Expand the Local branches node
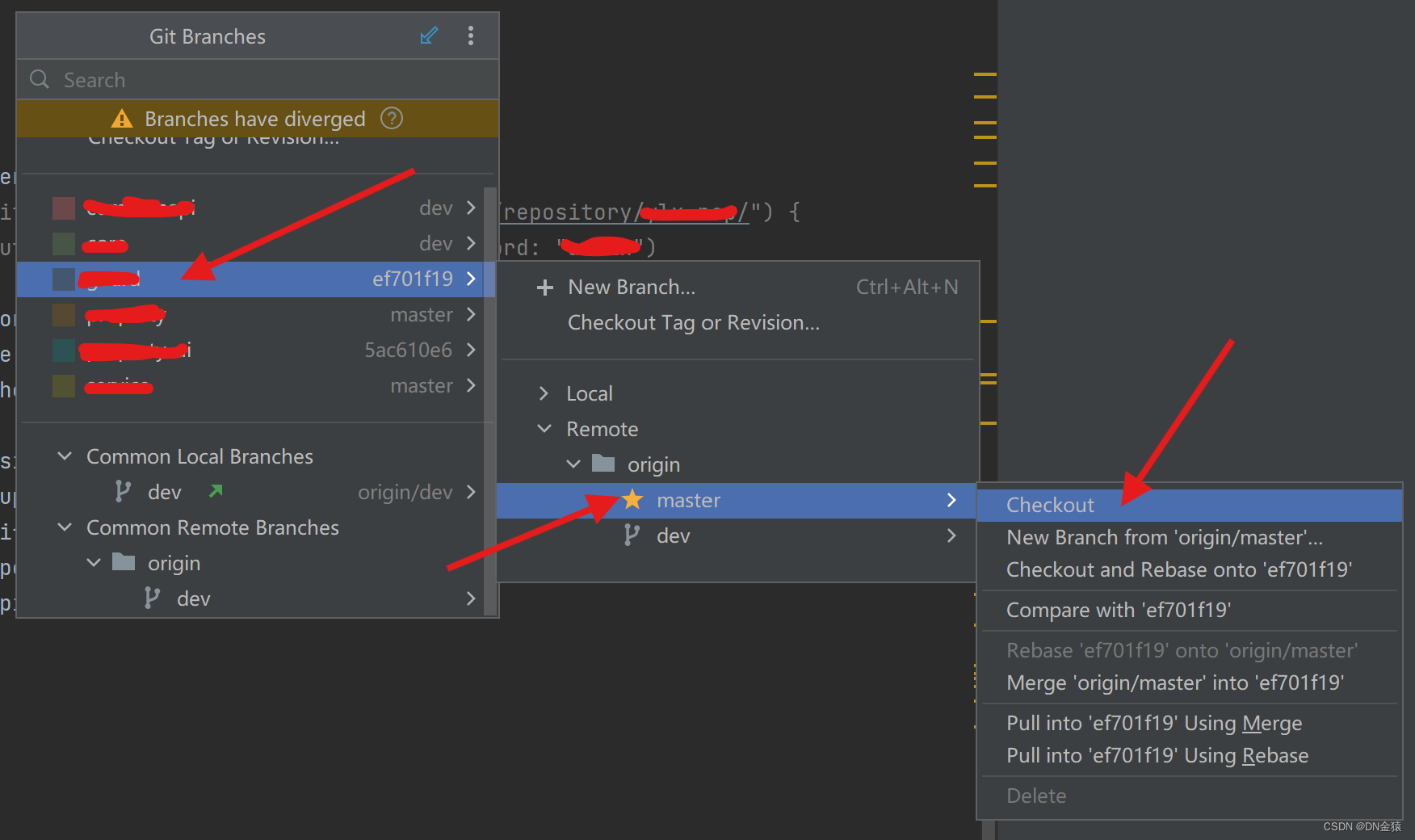The width and height of the screenshot is (1415, 840). click(x=544, y=393)
